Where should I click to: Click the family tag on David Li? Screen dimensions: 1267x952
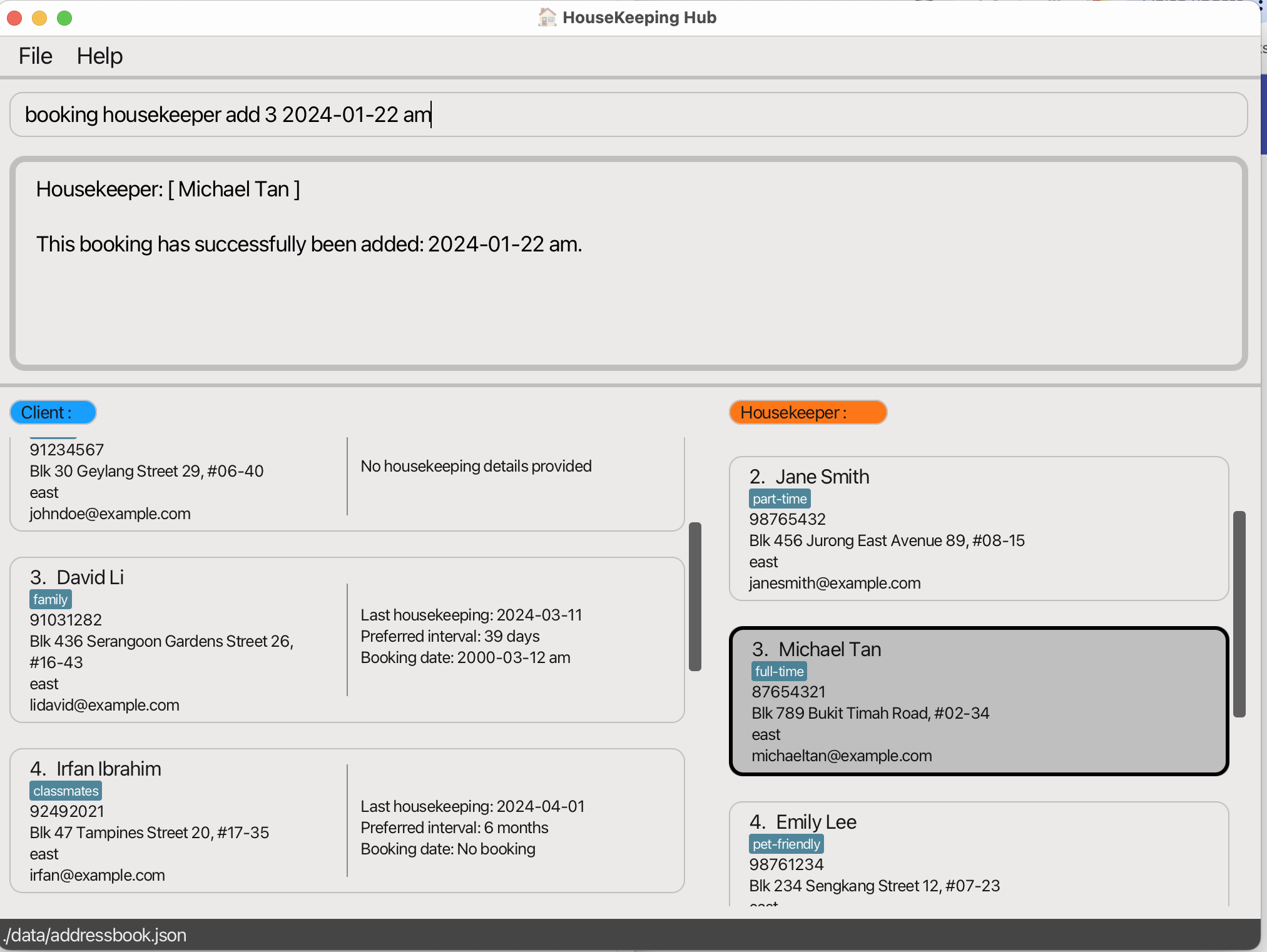pyautogui.click(x=50, y=599)
